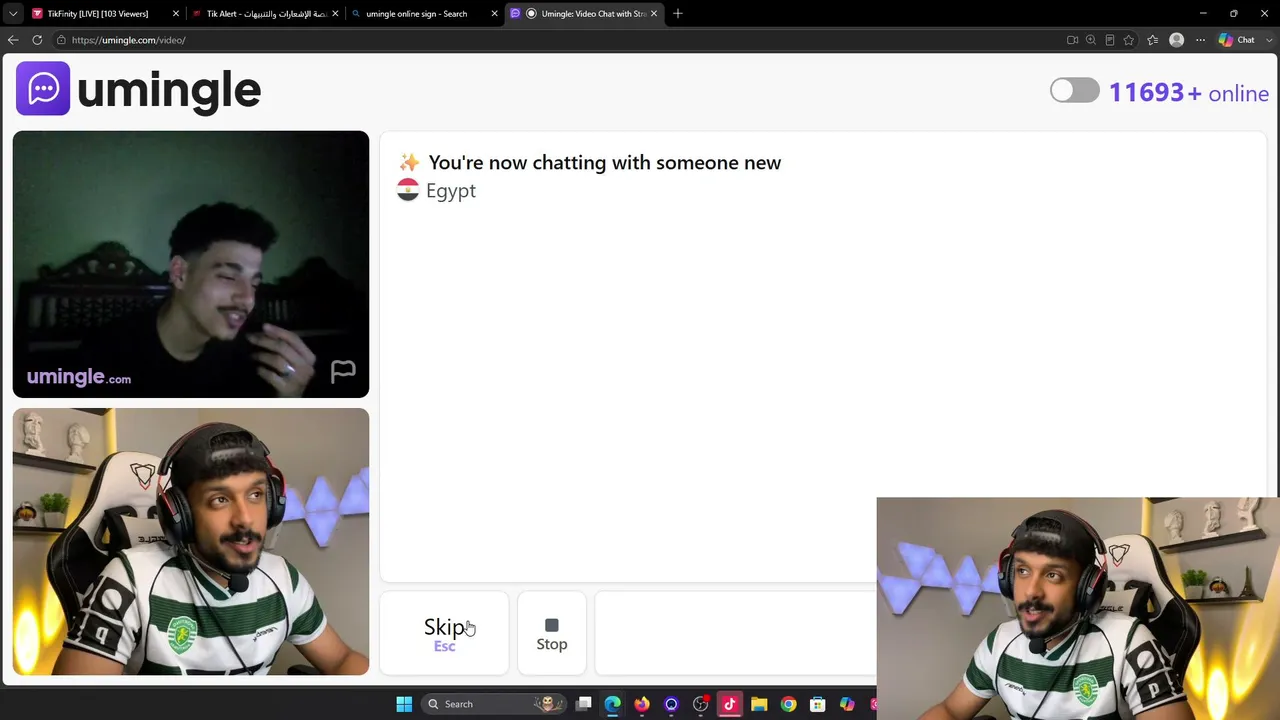This screenshot has width=1280, height=720.
Task: Click the 11693+ online counter text
Action: 1189,93
